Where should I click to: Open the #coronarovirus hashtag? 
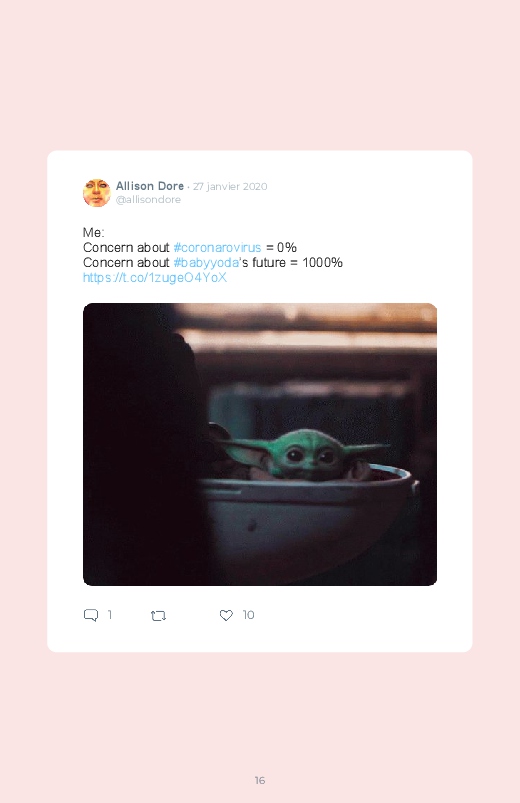click(x=217, y=247)
